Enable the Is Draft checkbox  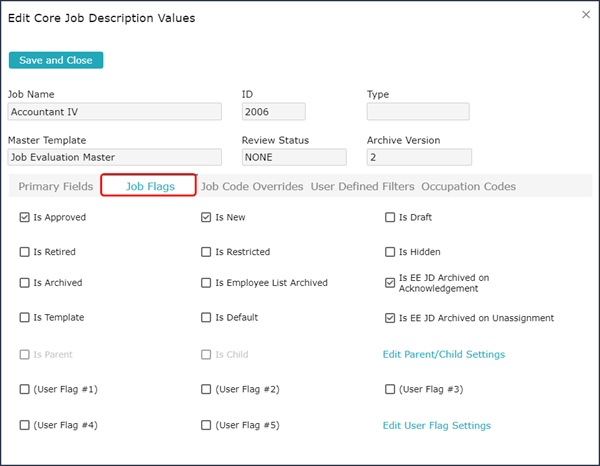(390, 217)
